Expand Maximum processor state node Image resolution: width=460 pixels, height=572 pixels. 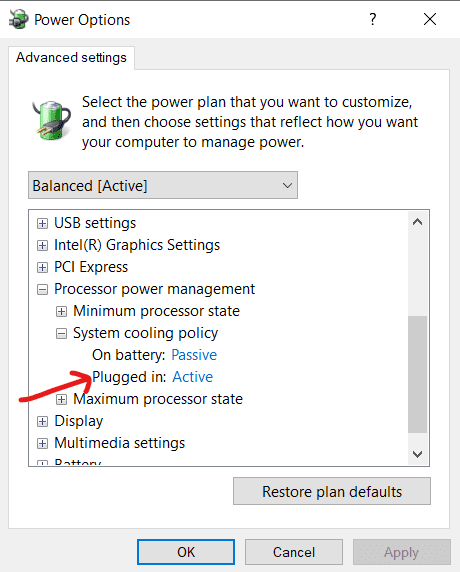pos(61,399)
